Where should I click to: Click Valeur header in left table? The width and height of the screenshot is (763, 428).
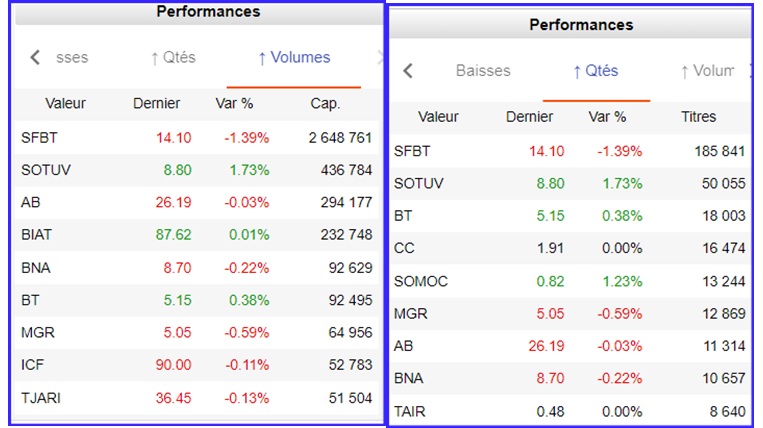pos(66,103)
